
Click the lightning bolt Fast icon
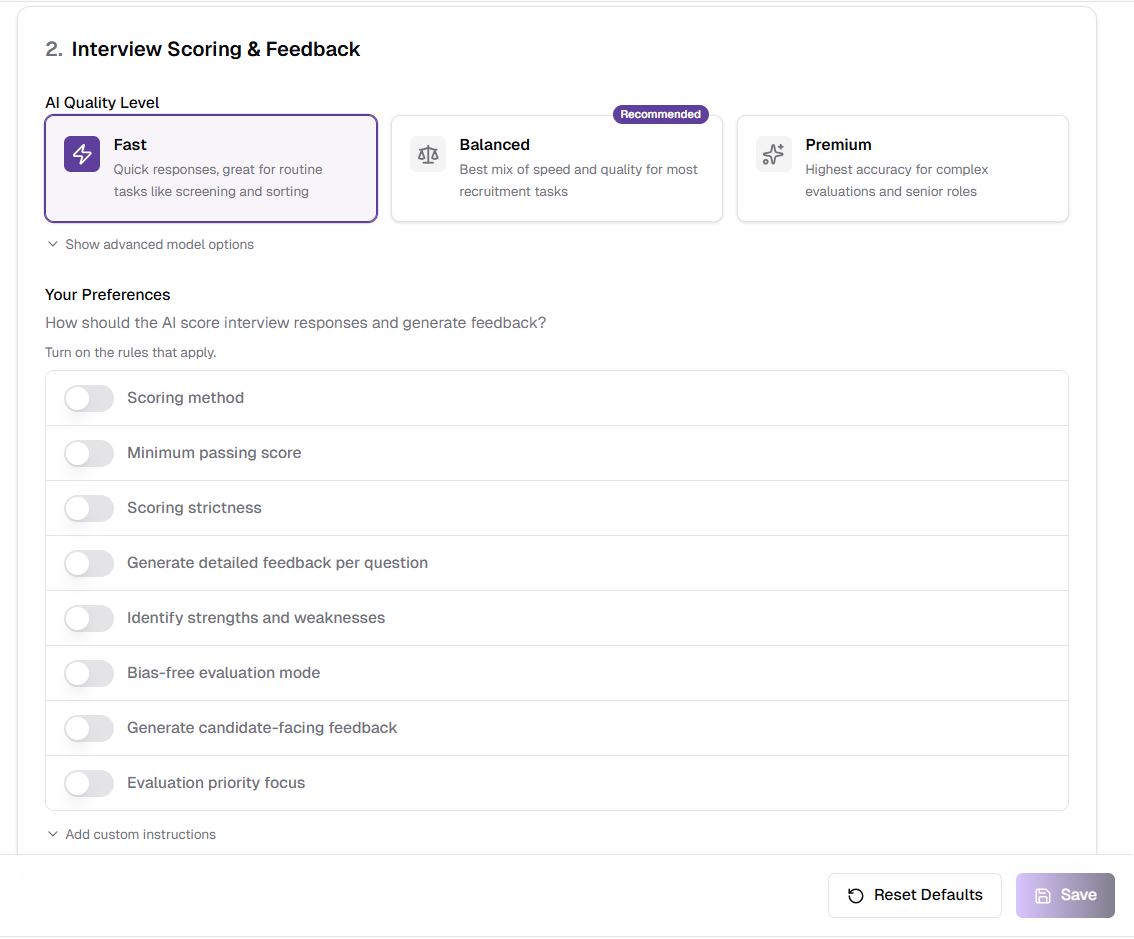point(82,155)
